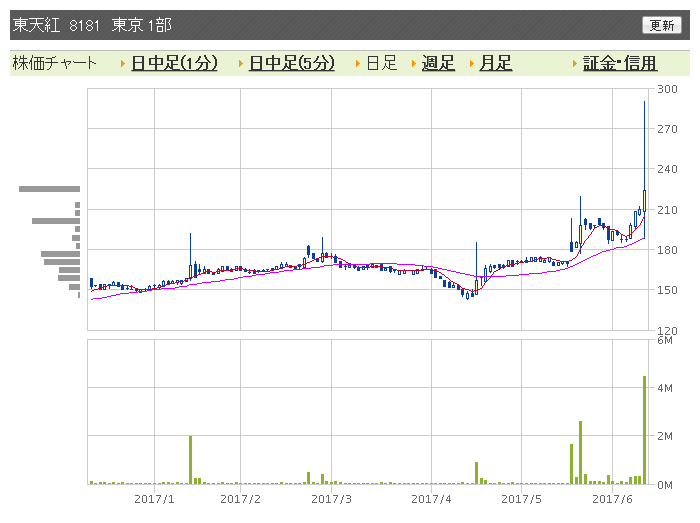Open the 日中足(1分) chart link
Viewport: 700px width, 523px height.
pos(174,63)
